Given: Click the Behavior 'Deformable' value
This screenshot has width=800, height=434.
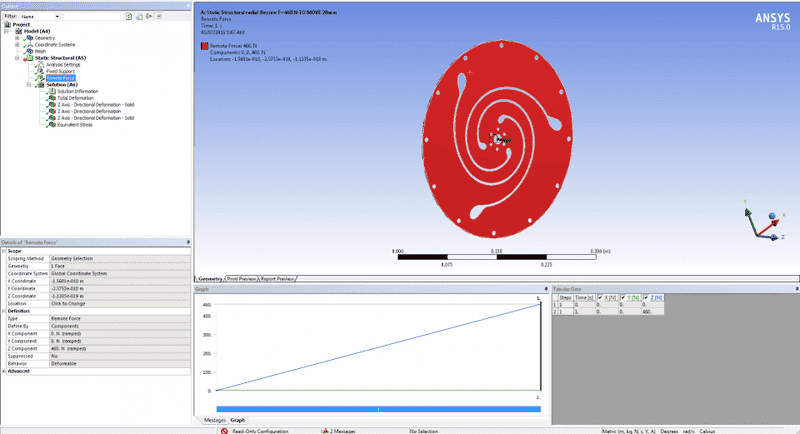Looking at the screenshot, I should [120, 364].
